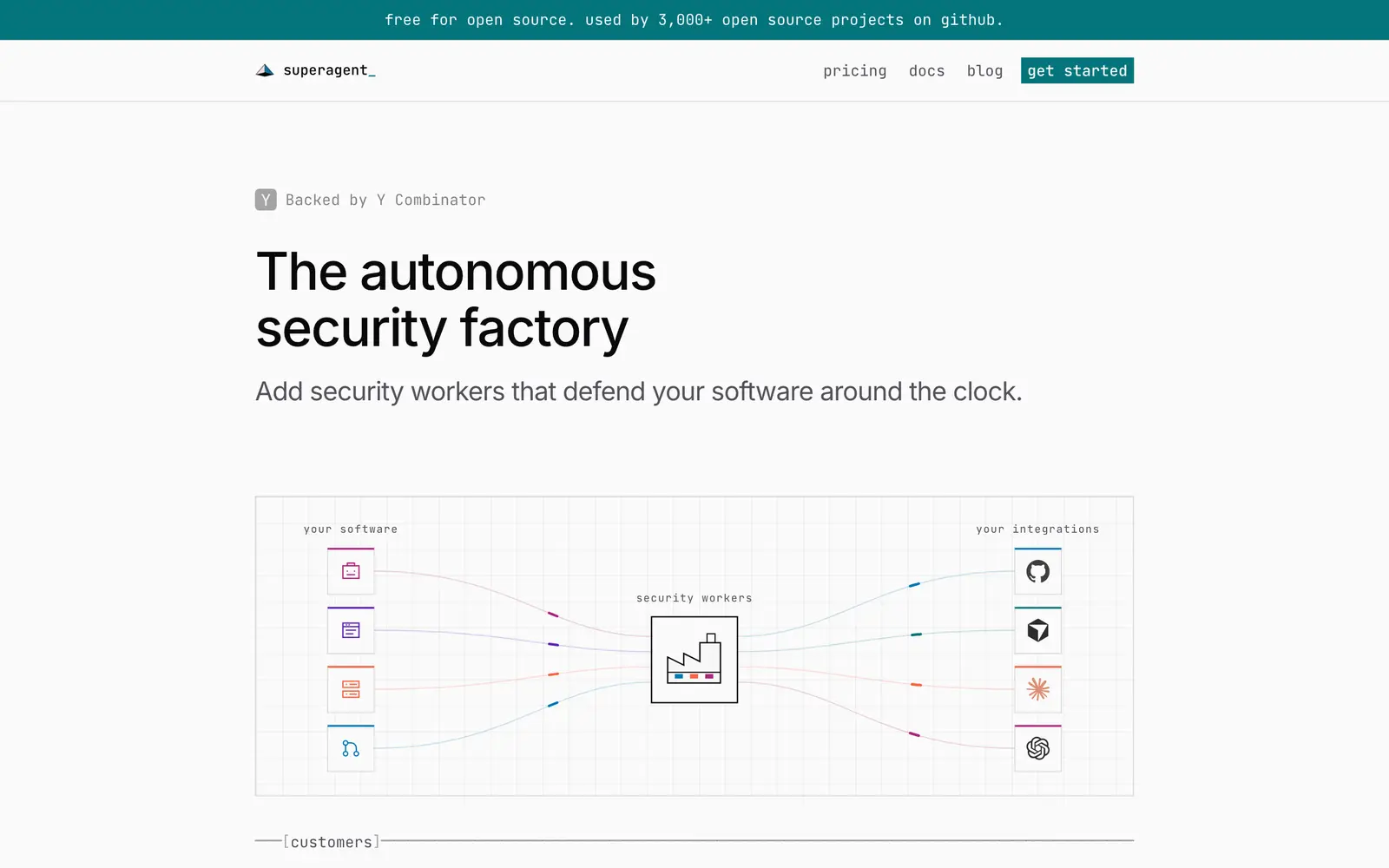Click the OpenAI integration icon

(1038, 748)
